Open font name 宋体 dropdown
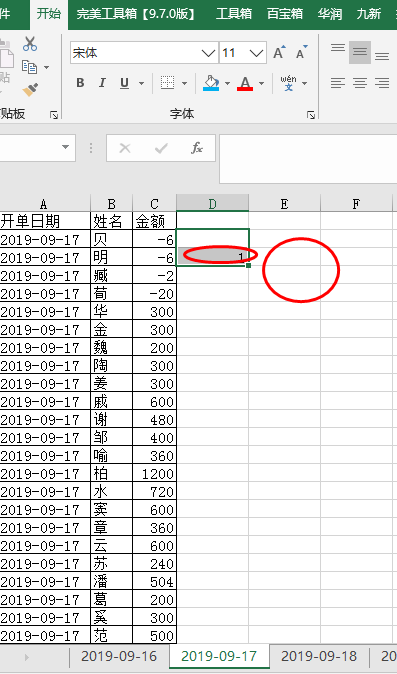 [209, 53]
